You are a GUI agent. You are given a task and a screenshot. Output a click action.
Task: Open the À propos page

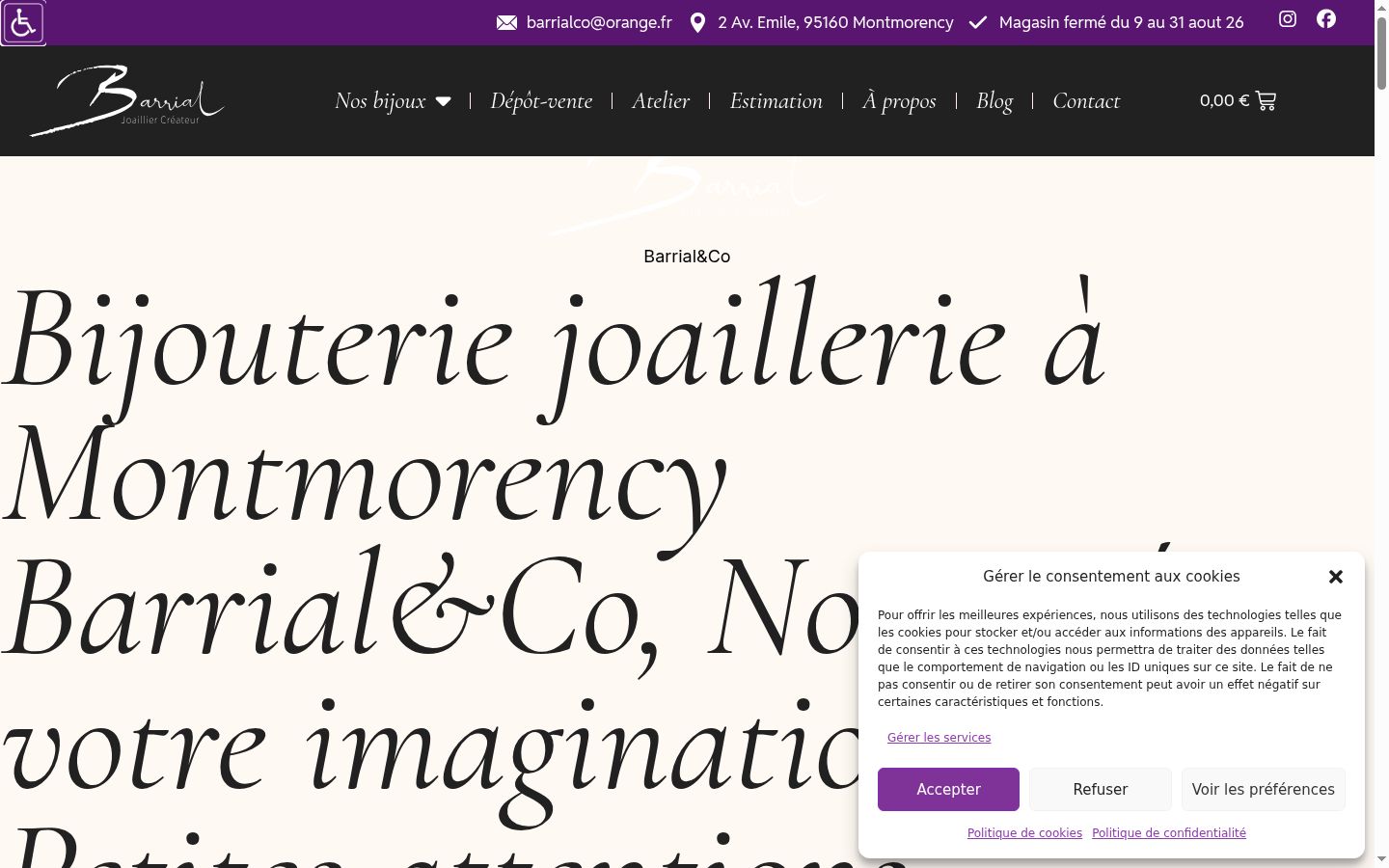[x=899, y=100]
